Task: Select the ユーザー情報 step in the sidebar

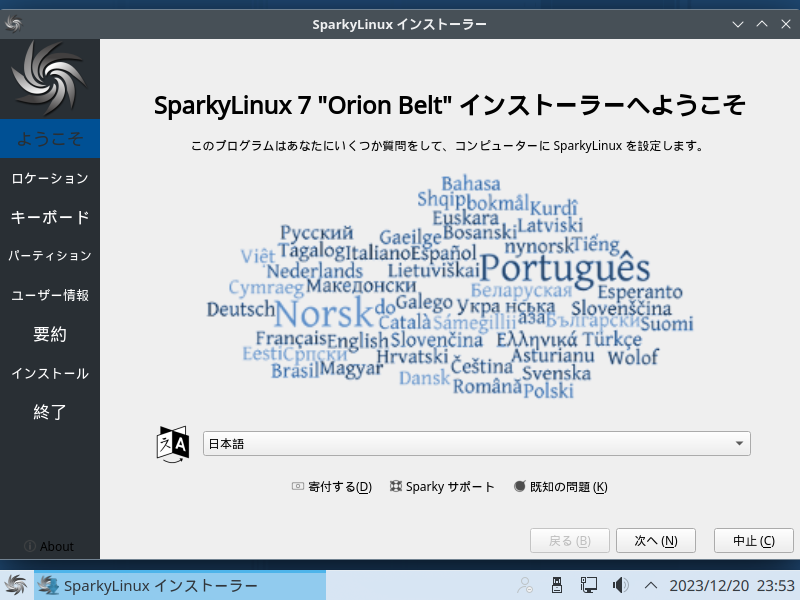Action: click(x=49, y=295)
